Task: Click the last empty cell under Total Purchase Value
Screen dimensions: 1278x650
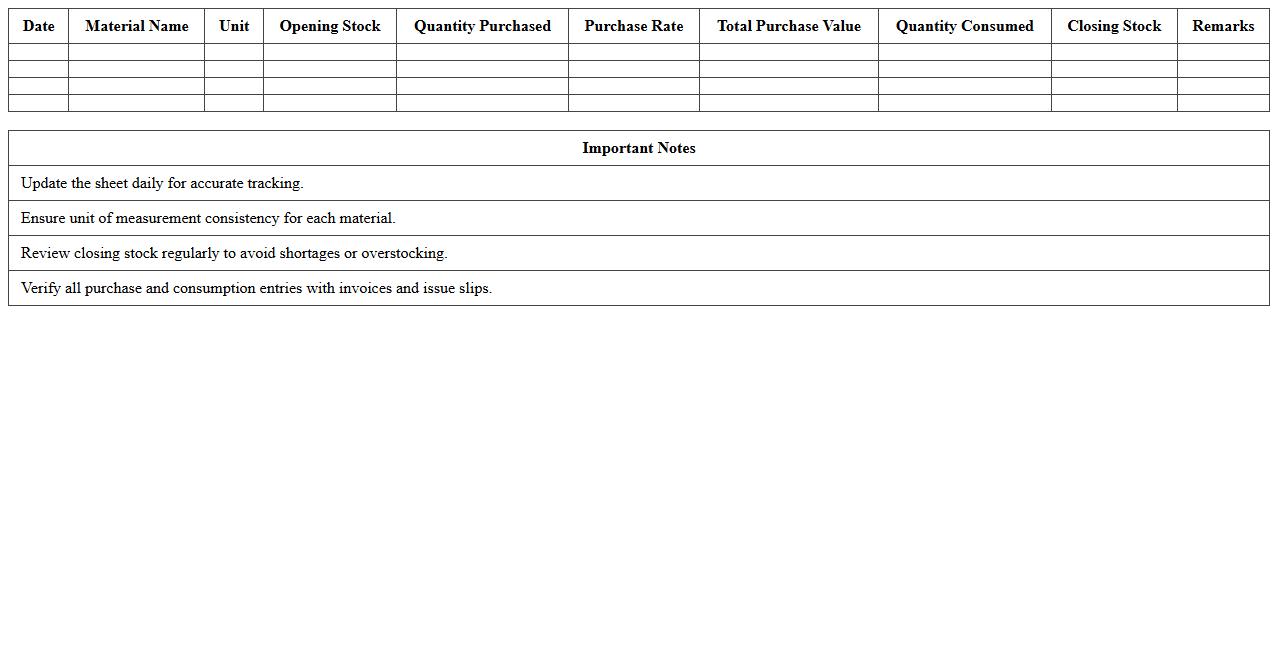Action: pos(789,103)
